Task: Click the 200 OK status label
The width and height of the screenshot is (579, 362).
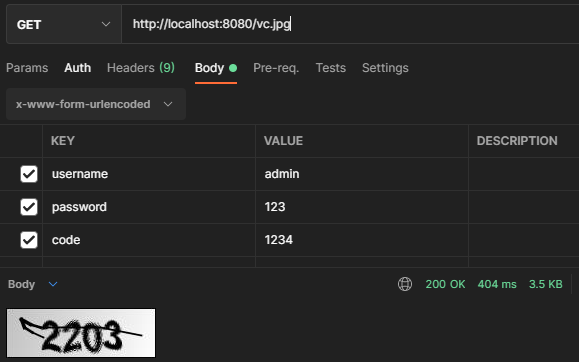Action: pos(445,284)
